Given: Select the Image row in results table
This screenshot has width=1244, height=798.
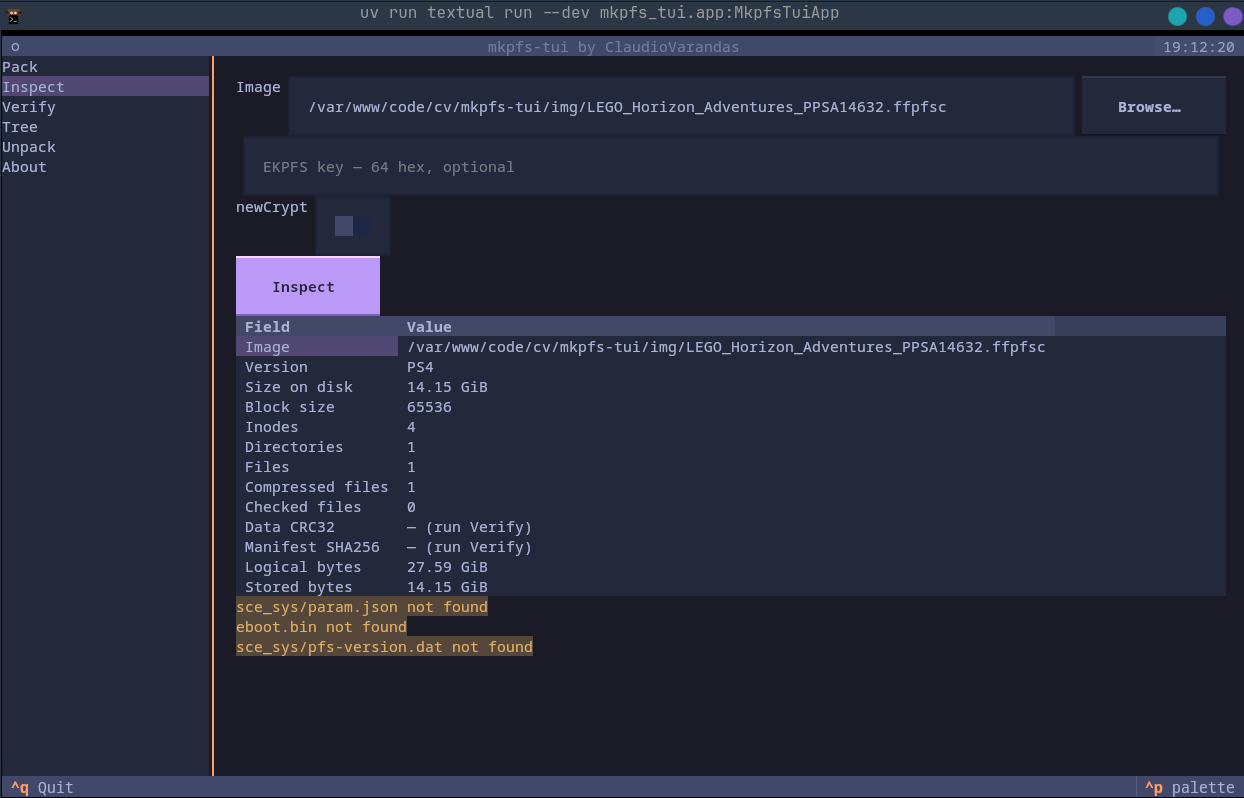Looking at the screenshot, I should click(x=731, y=346).
